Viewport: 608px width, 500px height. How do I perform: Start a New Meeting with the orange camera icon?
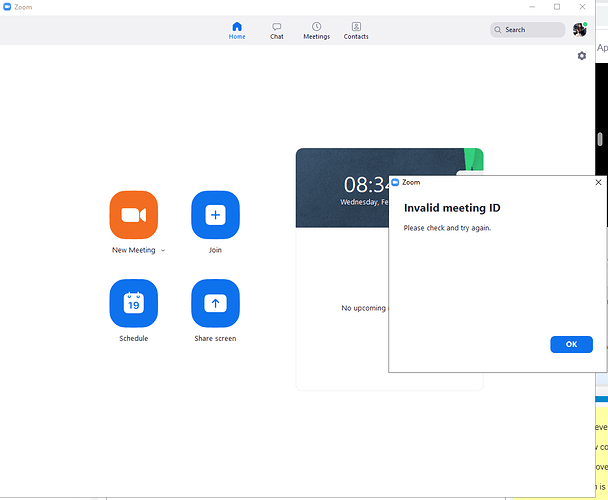[134, 215]
